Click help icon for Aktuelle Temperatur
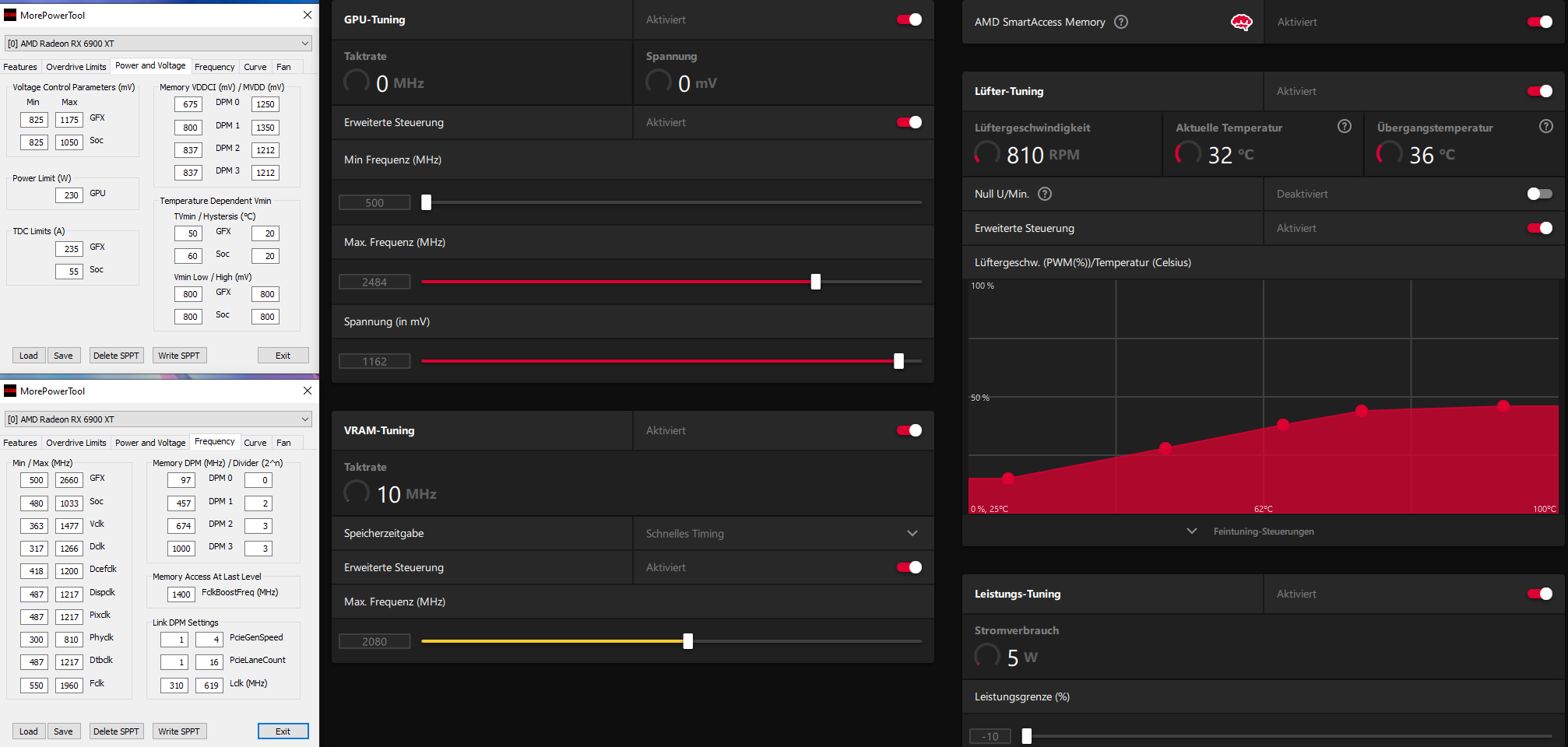This screenshot has height=747, width=1568. click(1345, 126)
